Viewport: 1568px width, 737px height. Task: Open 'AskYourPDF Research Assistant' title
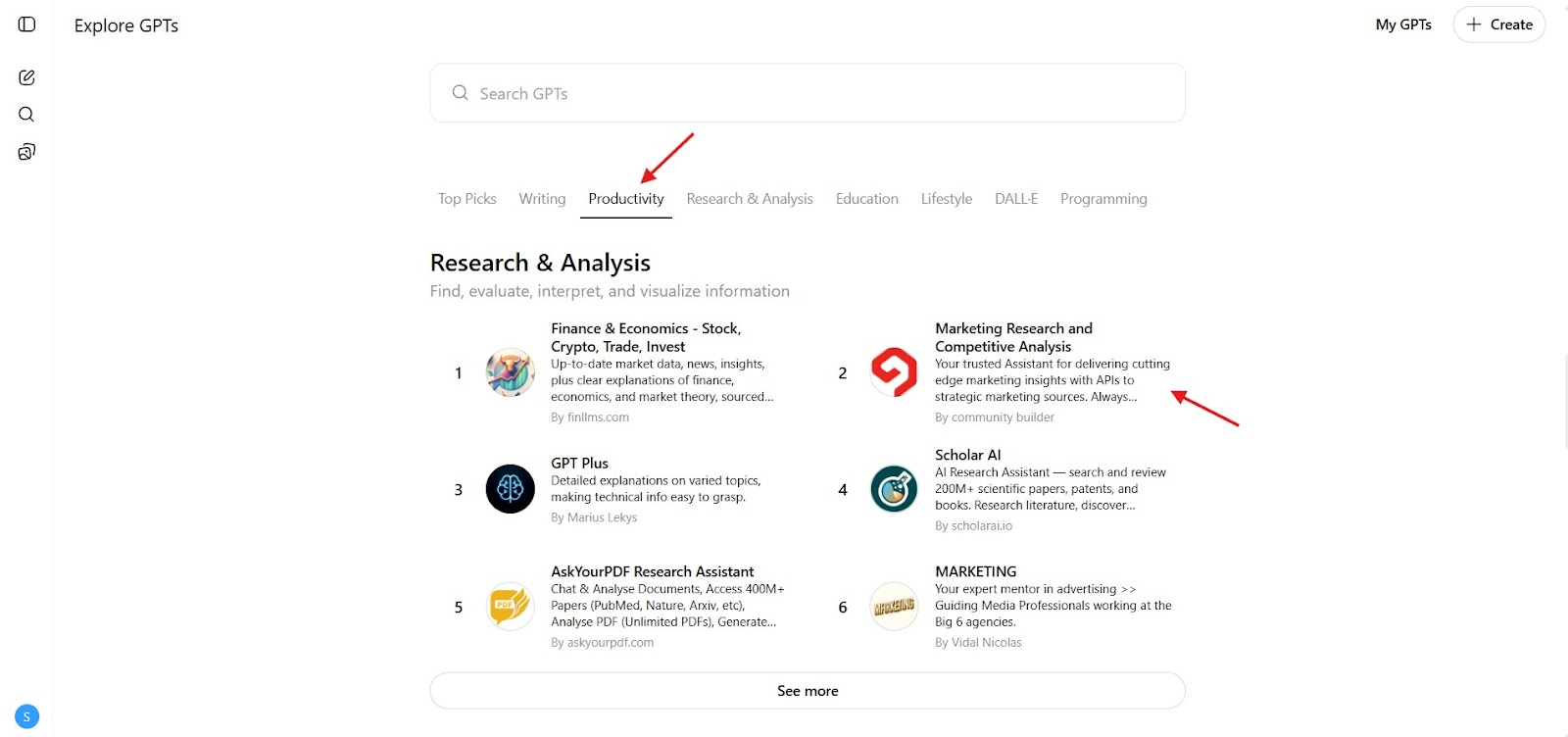[x=653, y=571]
